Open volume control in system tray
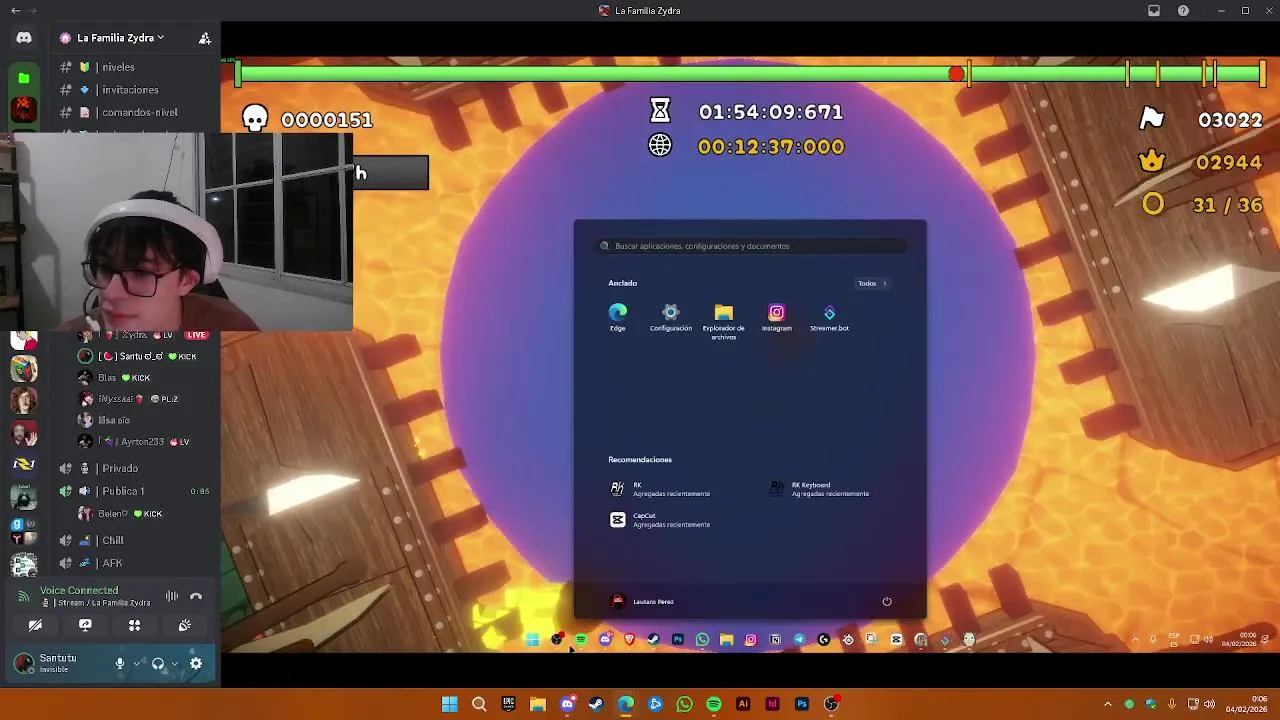Screen dimensions: 1280x720 [x=1210, y=704]
